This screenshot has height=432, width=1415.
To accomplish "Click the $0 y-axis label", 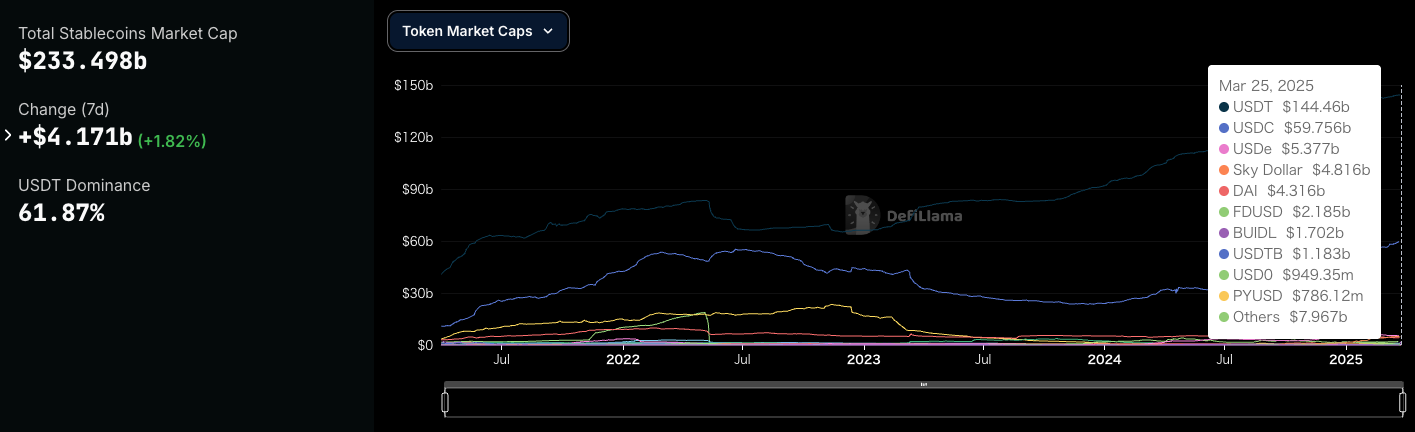I will [x=423, y=346].
